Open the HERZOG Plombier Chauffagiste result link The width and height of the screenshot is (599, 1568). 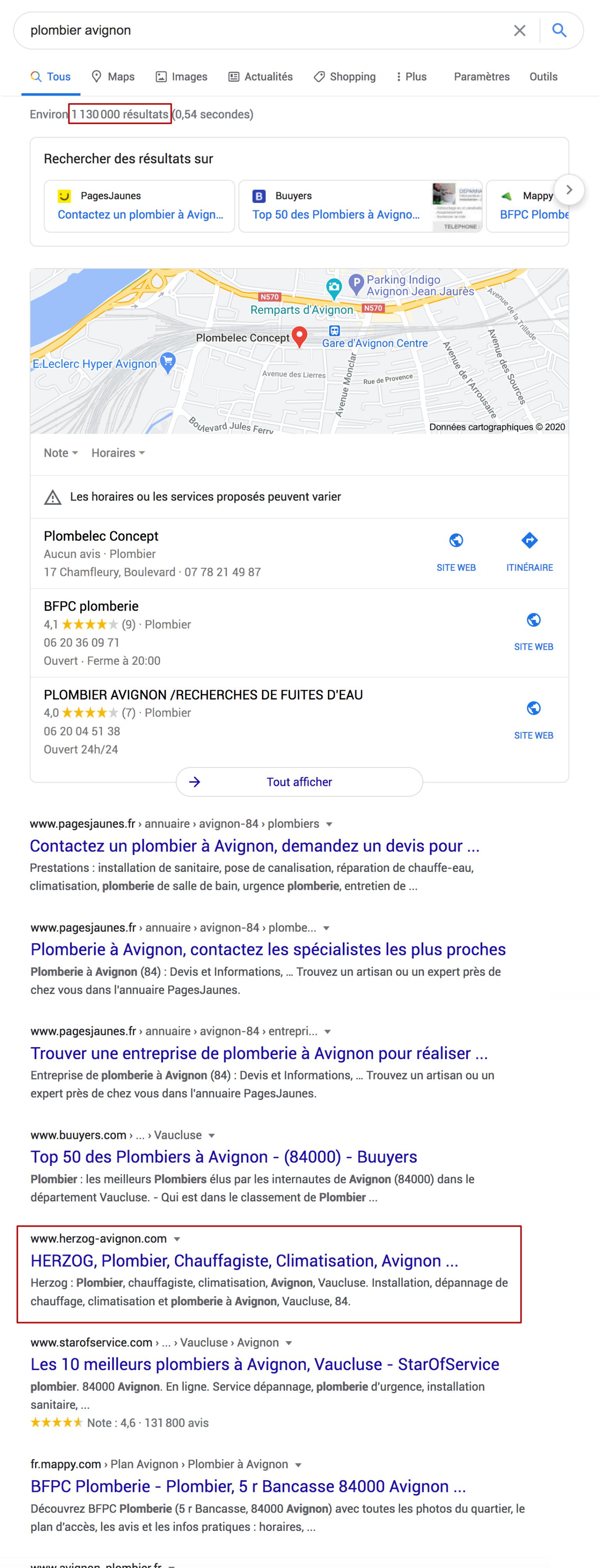coord(244,1261)
